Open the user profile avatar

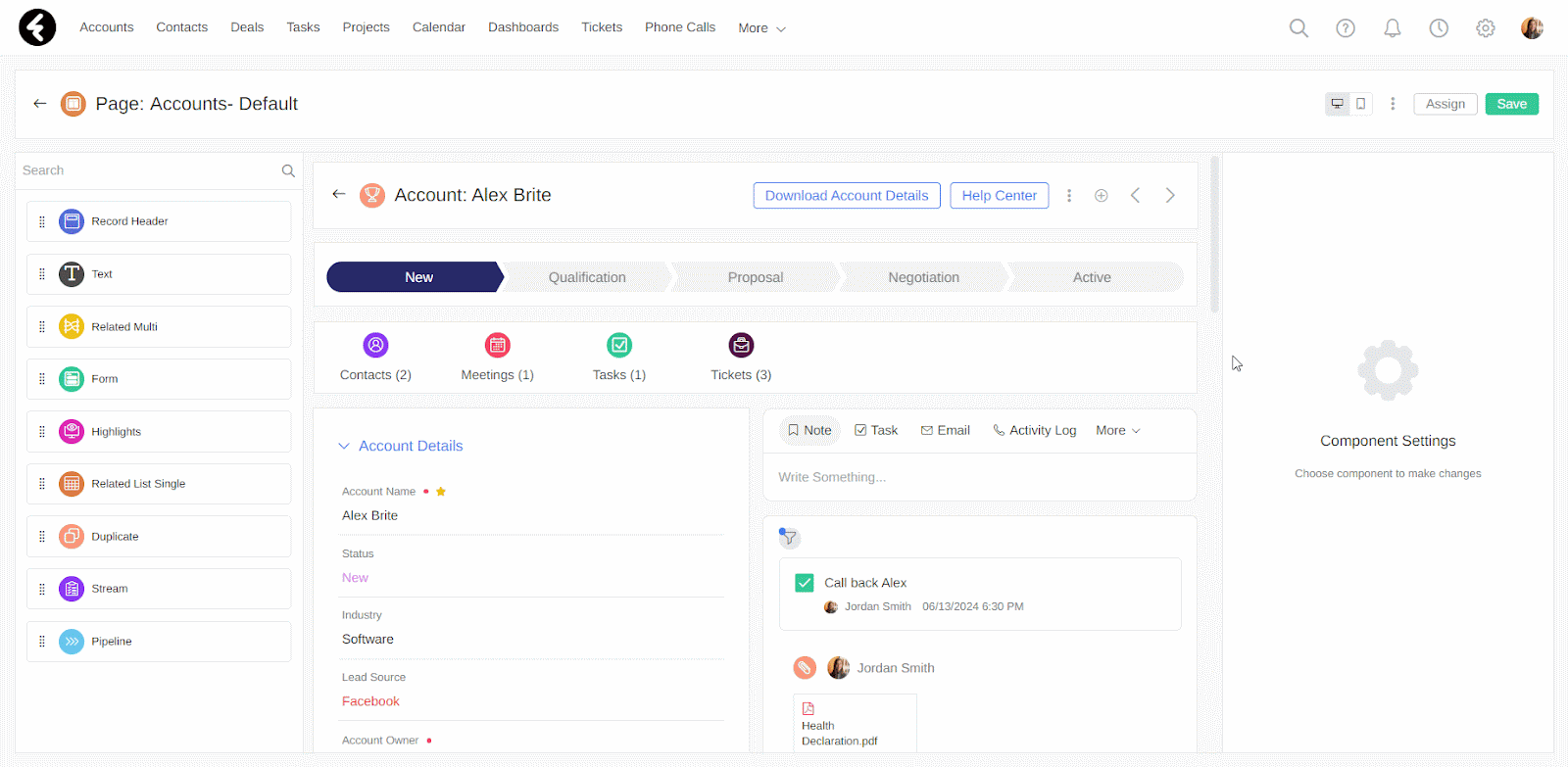coord(1532,28)
